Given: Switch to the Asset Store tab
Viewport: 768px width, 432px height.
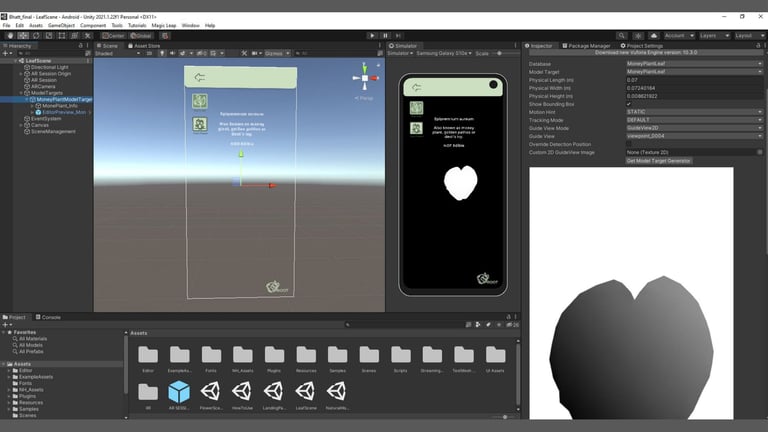Looking at the screenshot, I should pyautogui.click(x=144, y=46).
